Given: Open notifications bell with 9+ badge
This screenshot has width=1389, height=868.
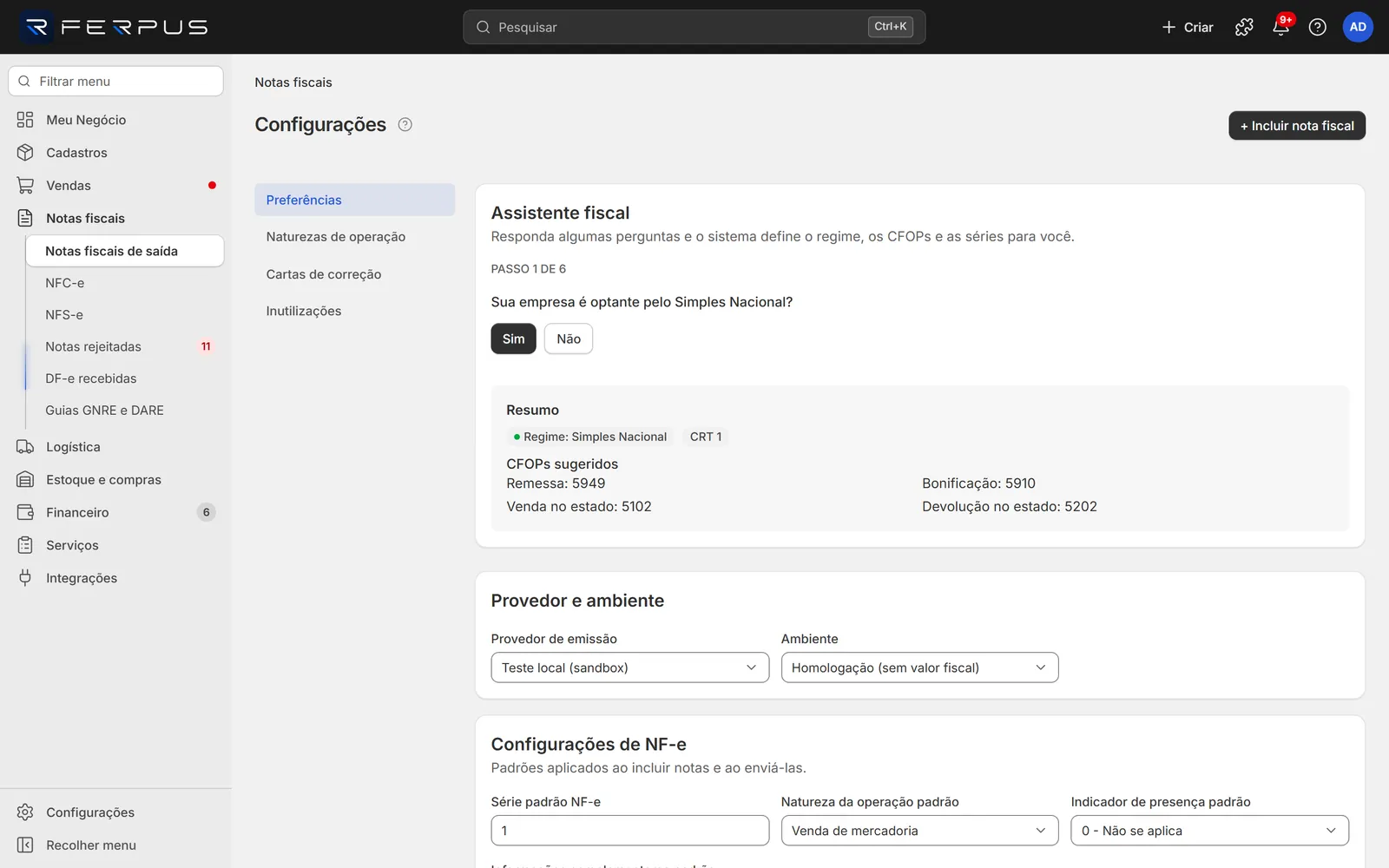Looking at the screenshot, I should click(x=1280, y=27).
